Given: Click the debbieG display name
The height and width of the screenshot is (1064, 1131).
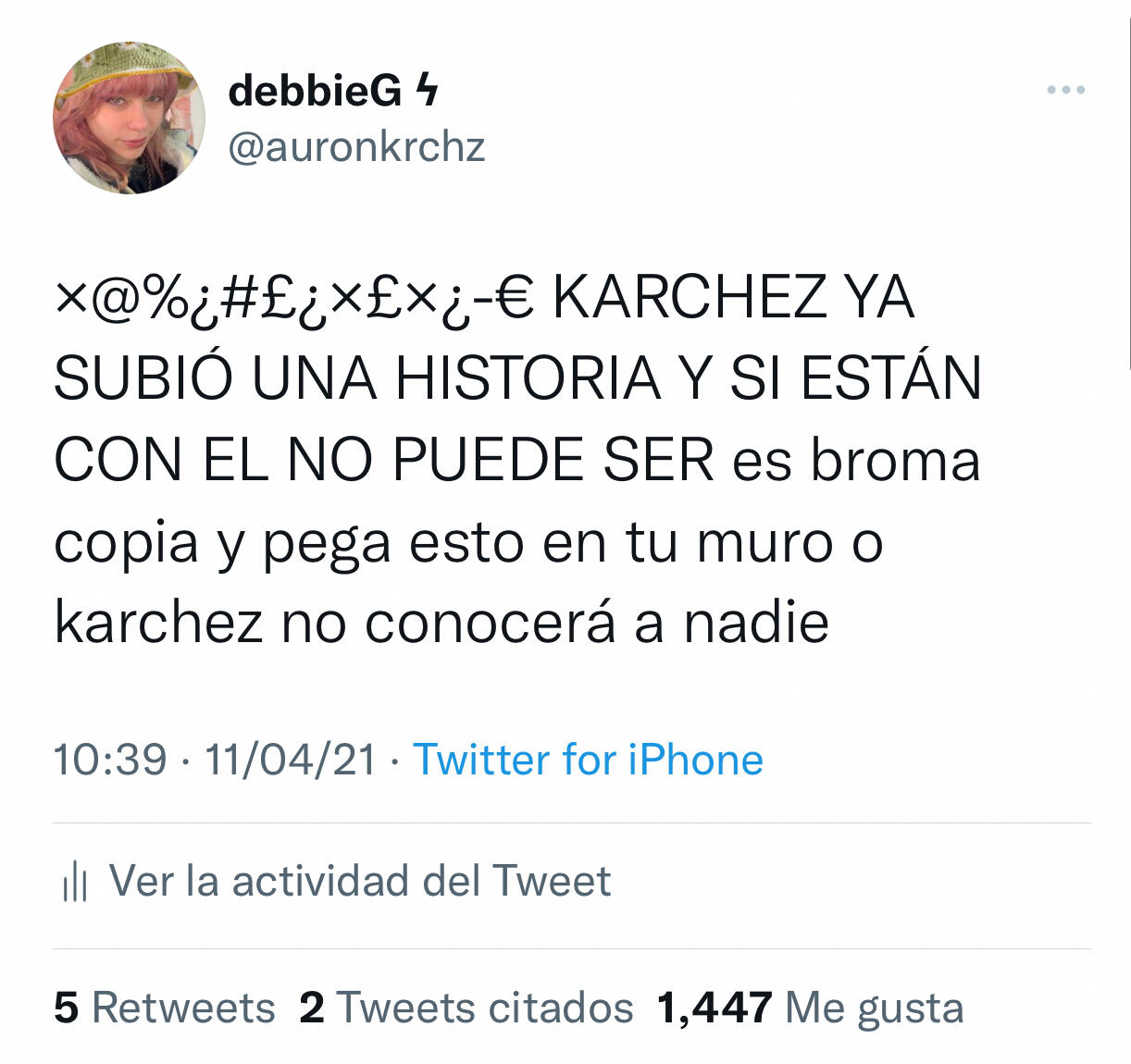Looking at the screenshot, I should (x=315, y=90).
